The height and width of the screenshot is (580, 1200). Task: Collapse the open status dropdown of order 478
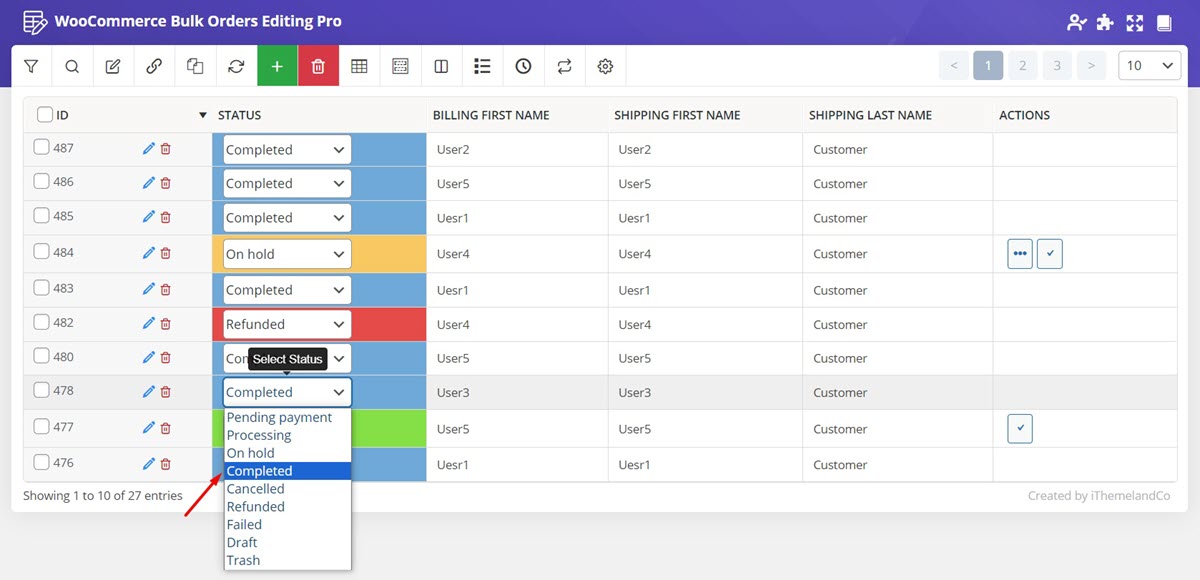coord(287,392)
